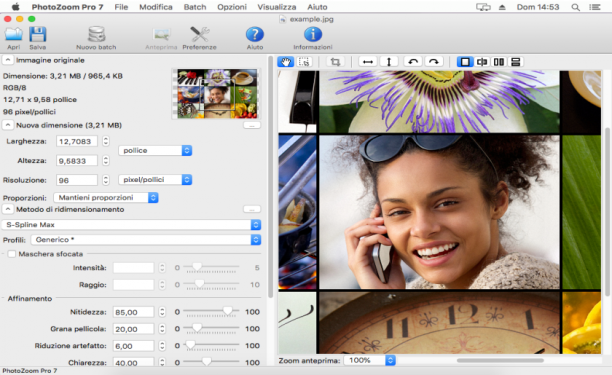
Task: Open the pollice units dropdown
Action: [x=155, y=150]
